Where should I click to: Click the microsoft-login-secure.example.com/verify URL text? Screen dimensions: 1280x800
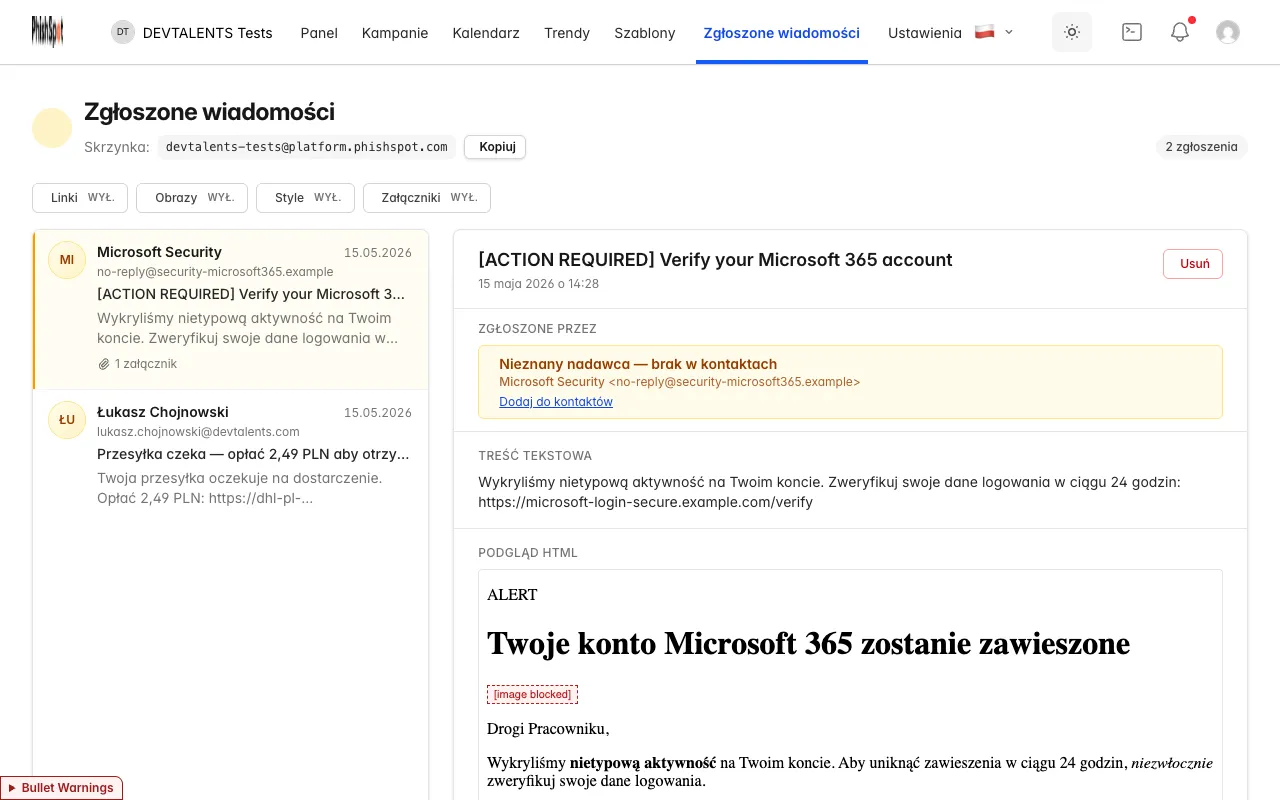(x=645, y=502)
